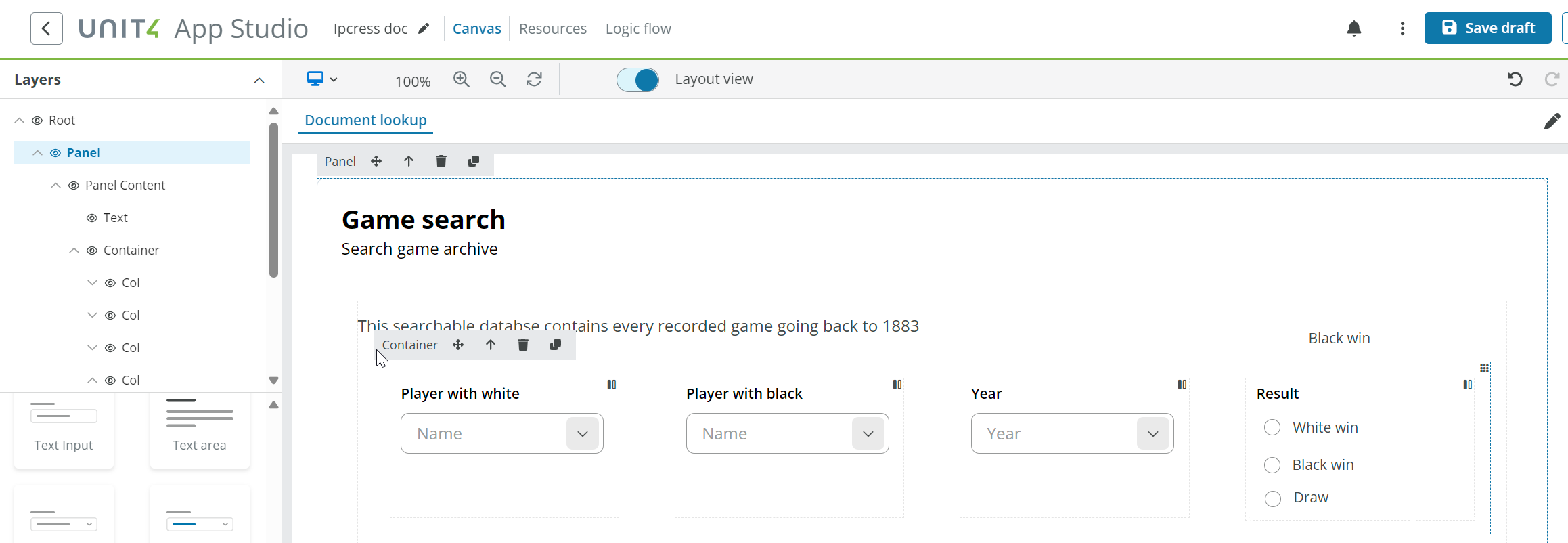Click the undo arrow icon
The image size is (1568, 543).
pos(1515,79)
